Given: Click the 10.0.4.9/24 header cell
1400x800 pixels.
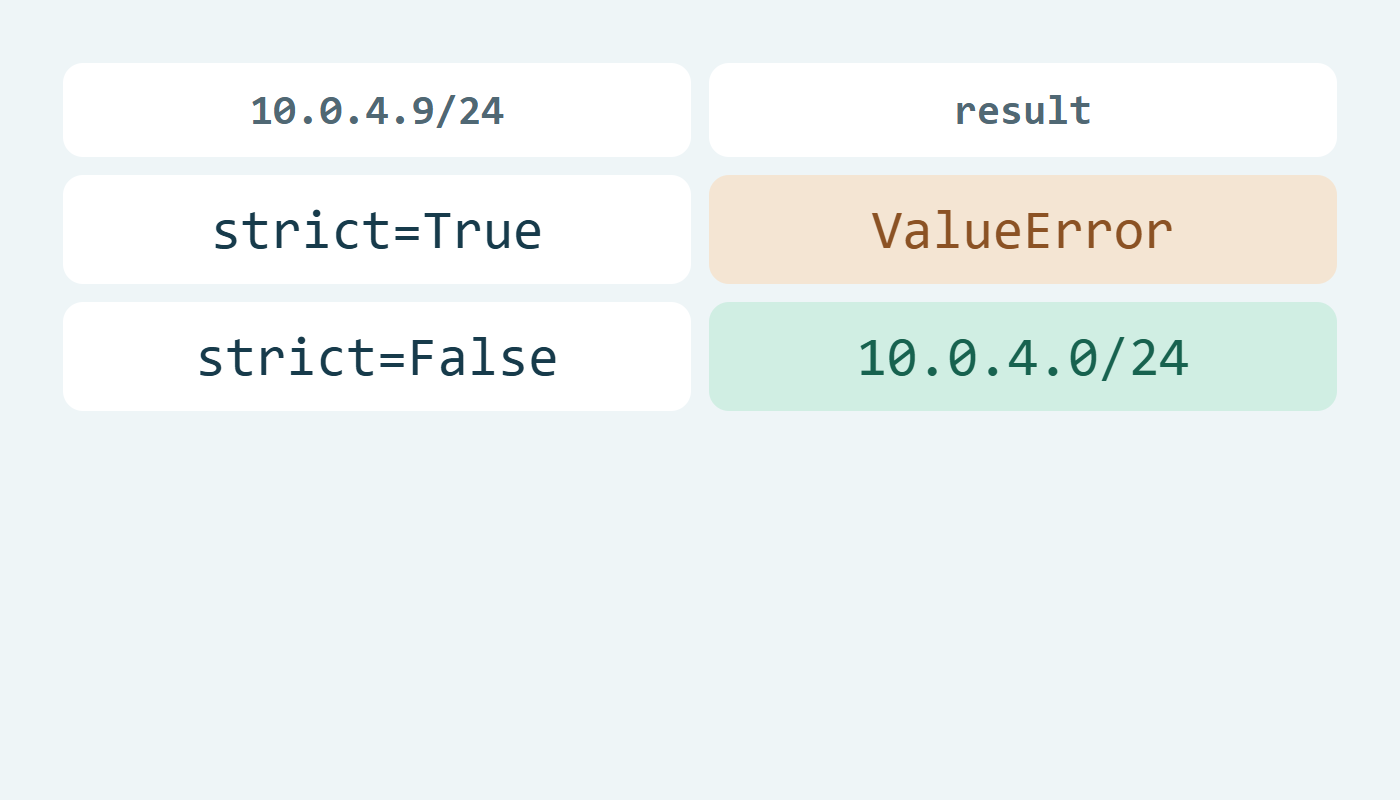Looking at the screenshot, I should [377, 110].
